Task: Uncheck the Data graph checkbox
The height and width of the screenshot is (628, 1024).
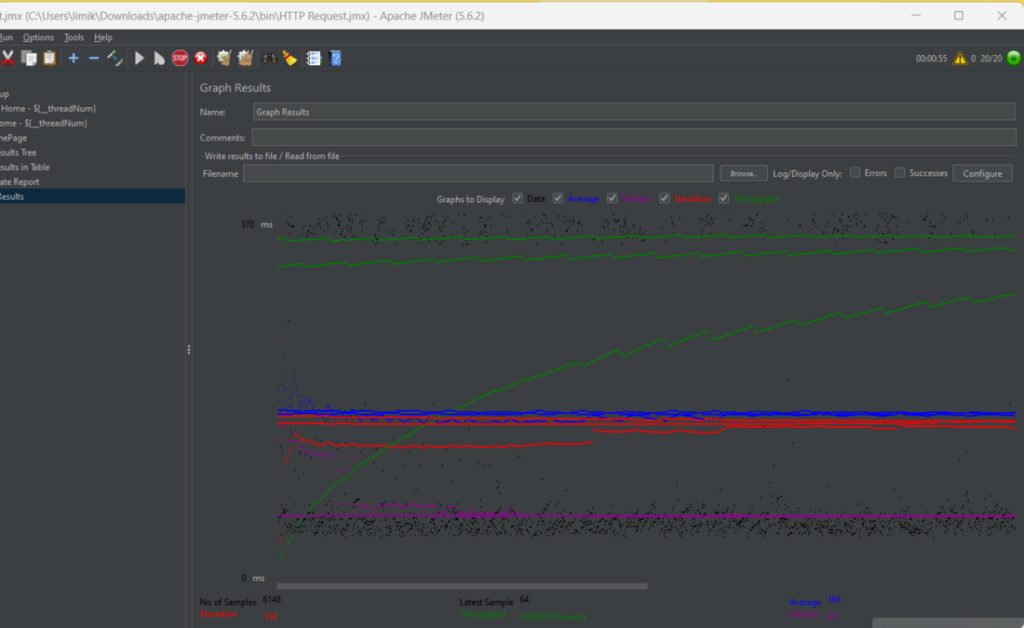Action: (x=518, y=198)
